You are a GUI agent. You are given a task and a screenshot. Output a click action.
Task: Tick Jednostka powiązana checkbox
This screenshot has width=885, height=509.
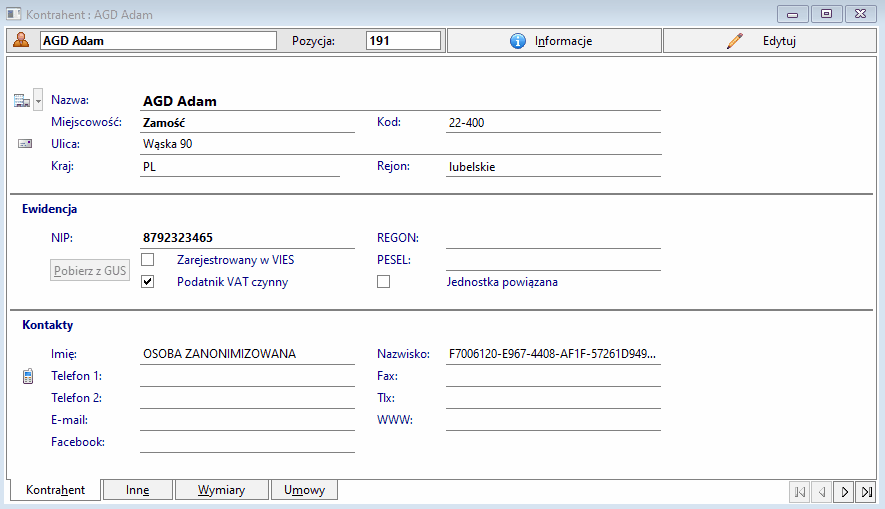pyautogui.click(x=383, y=282)
